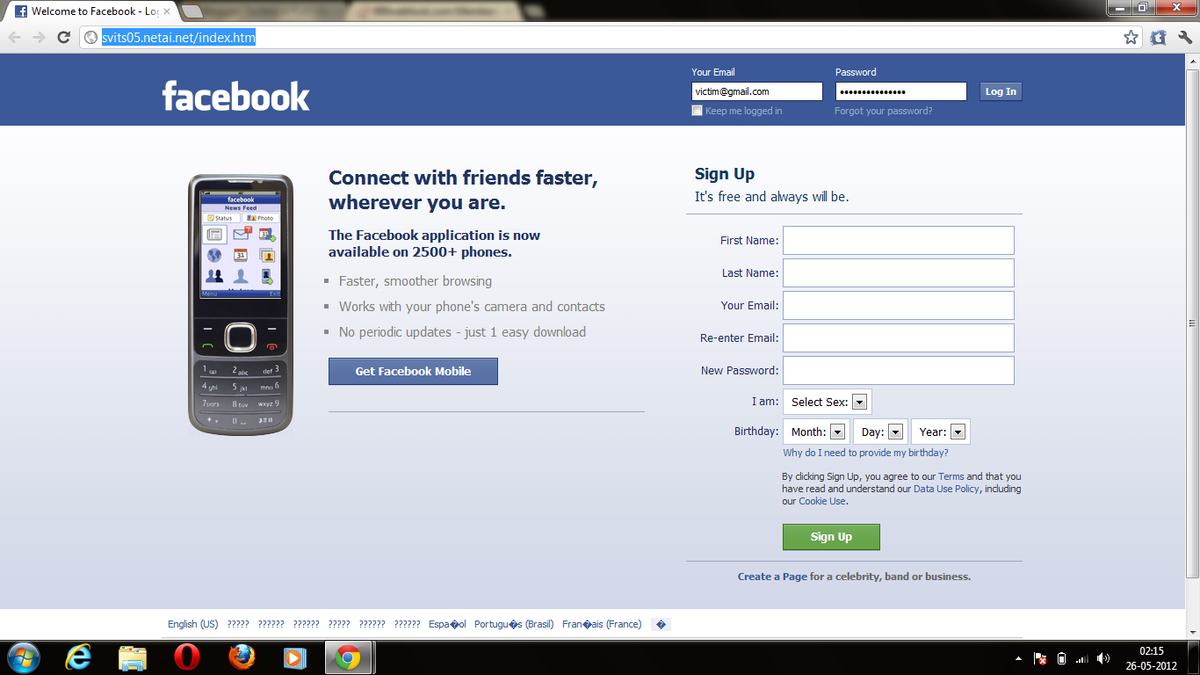Click the Forgot your password link

coord(880,110)
